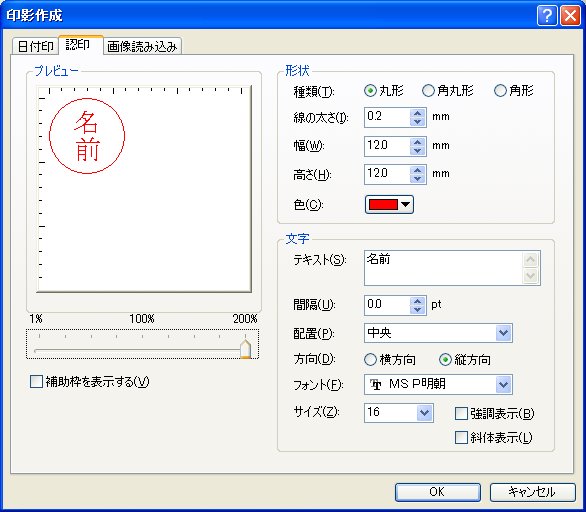Click the キャンセル button
Viewport: 586px width, 512px height.
533,492
